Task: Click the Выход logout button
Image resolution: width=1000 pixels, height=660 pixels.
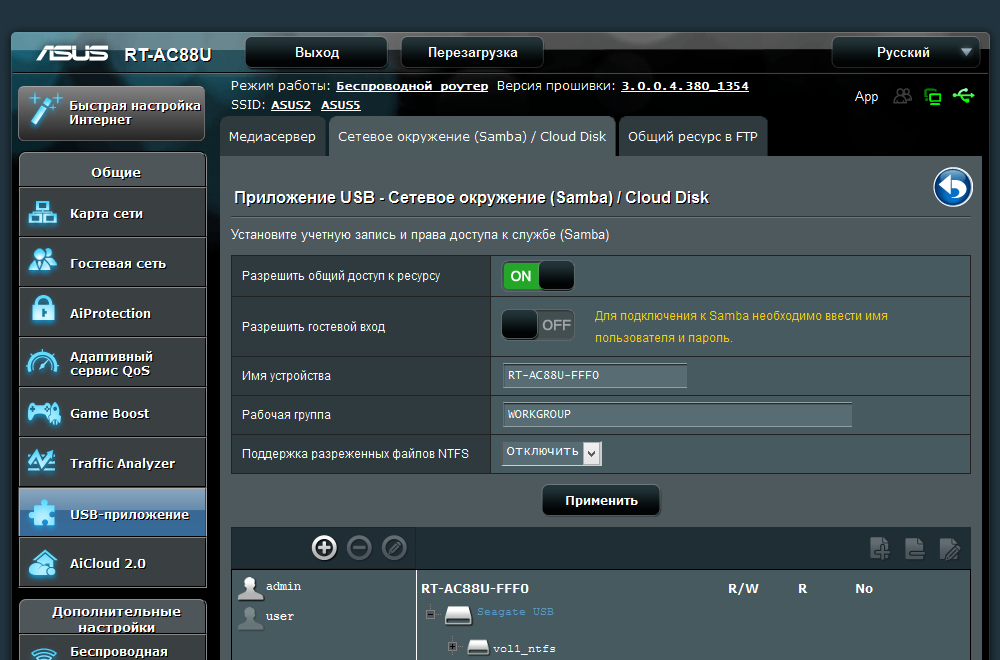Action: 317,52
